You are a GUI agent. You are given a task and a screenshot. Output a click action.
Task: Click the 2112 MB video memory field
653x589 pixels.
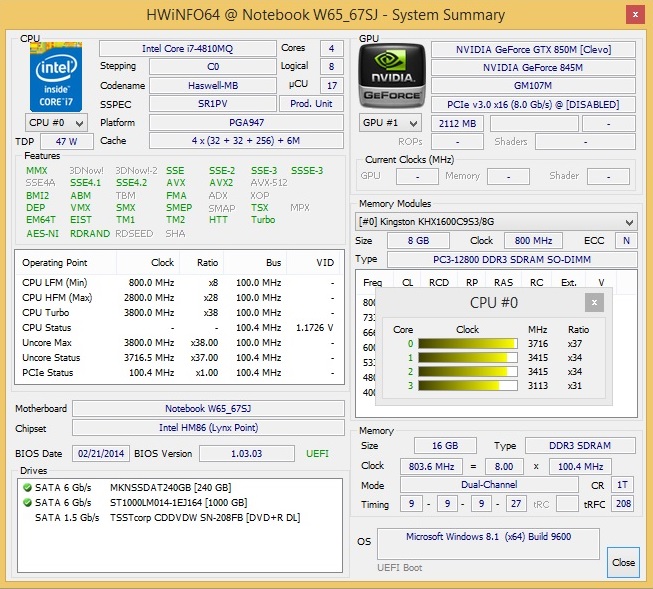click(x=457, y=124)
